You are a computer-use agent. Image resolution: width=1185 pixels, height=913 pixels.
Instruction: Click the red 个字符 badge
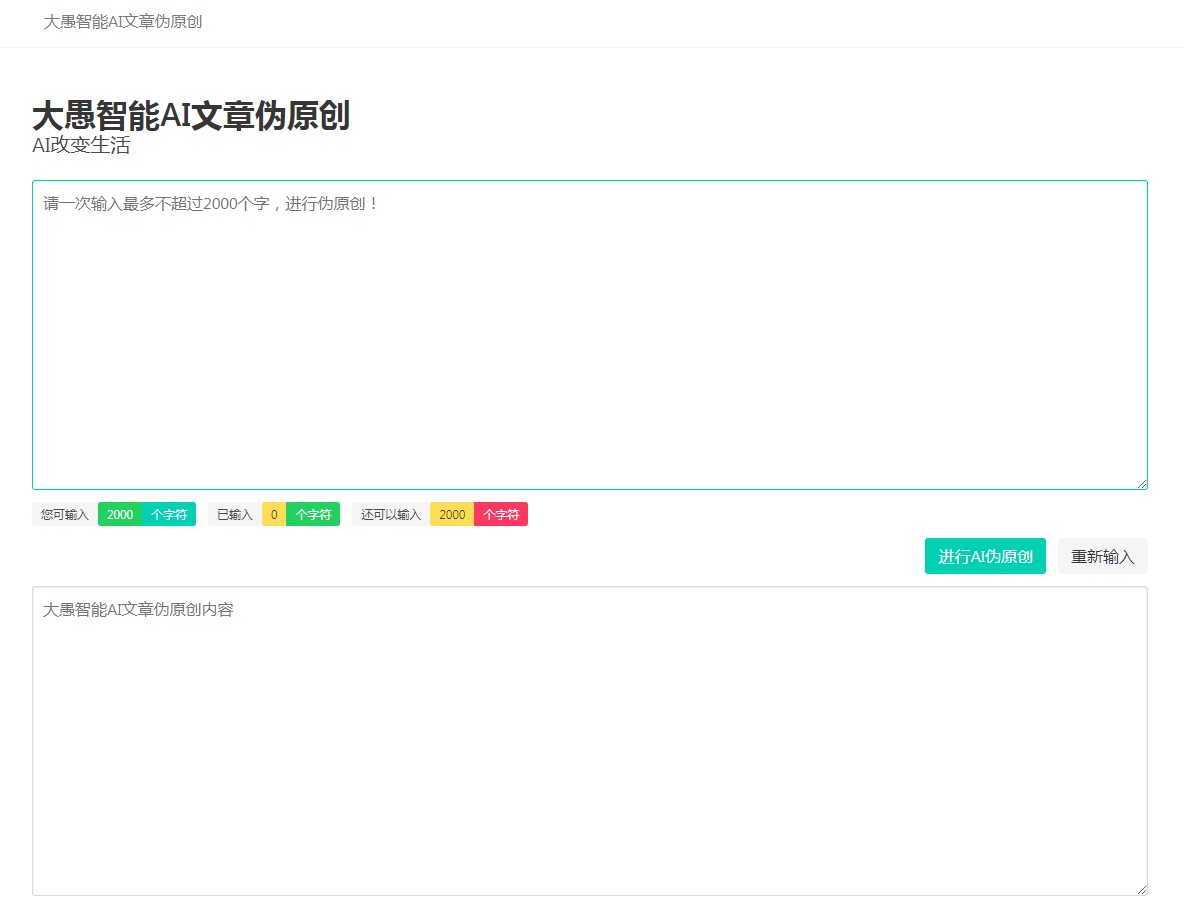[500, 514]
